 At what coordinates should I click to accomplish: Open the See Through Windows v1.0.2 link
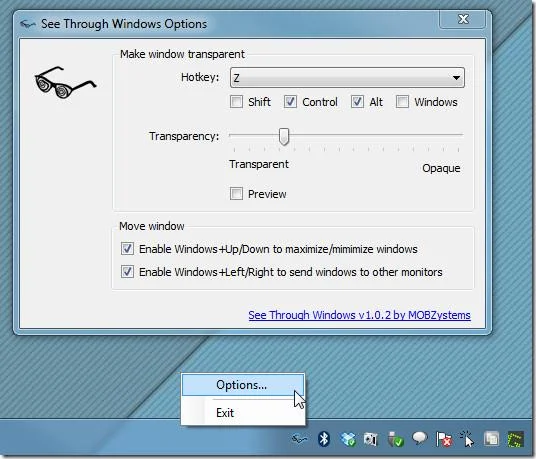pyautogui.click(x=359, y=315)
